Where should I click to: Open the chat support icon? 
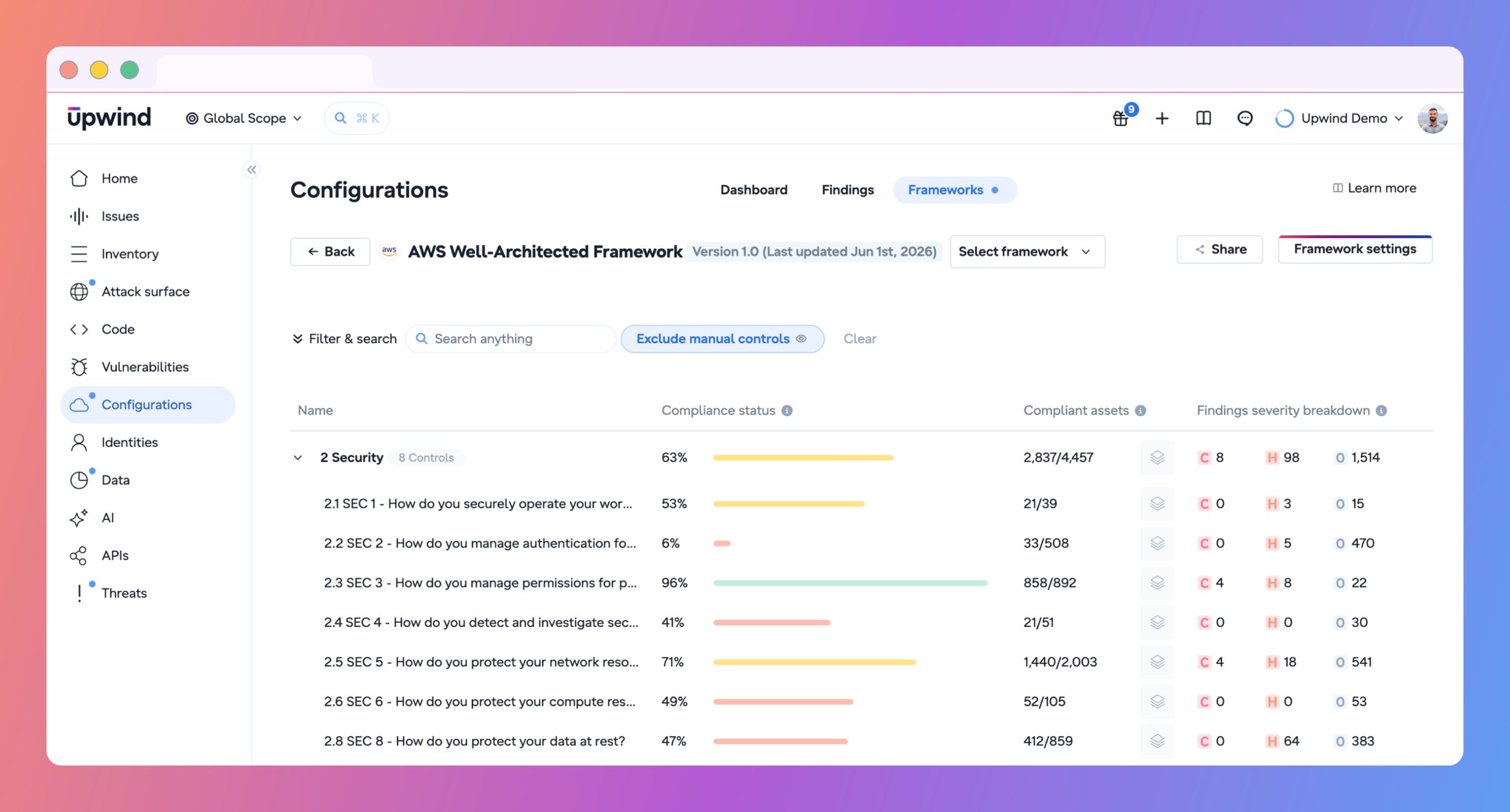click(x=1245, y=119)
